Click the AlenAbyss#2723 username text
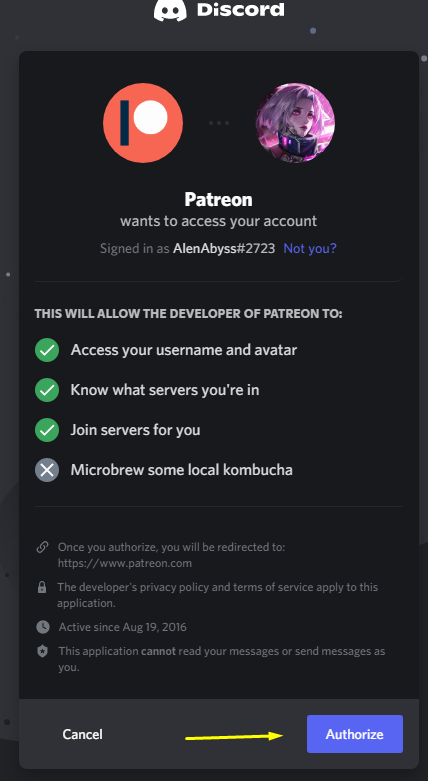428x781 pixels. click(x=224, y=248)
